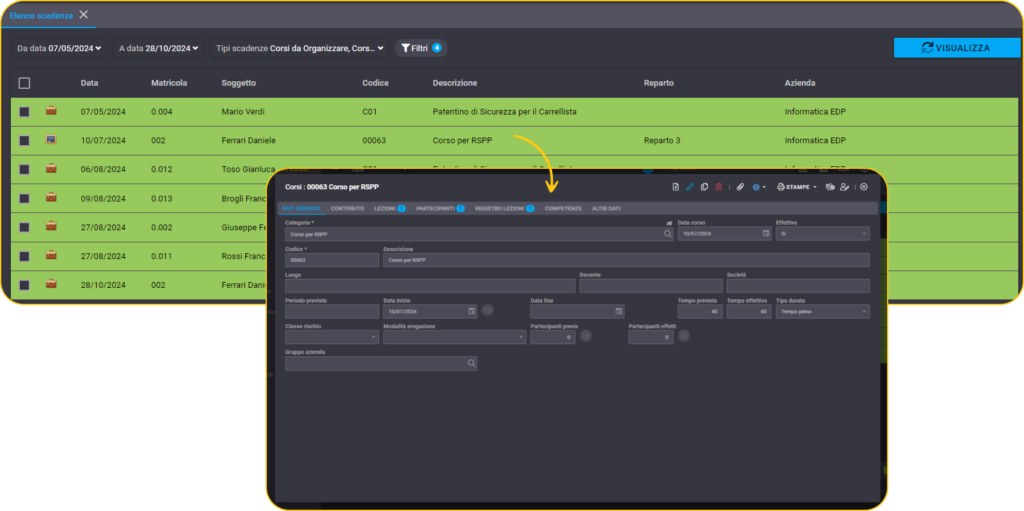The width and height of the screenshot is (1024, 511).
Task: Click the Tempo previsto field
Action: click(700, 311)
